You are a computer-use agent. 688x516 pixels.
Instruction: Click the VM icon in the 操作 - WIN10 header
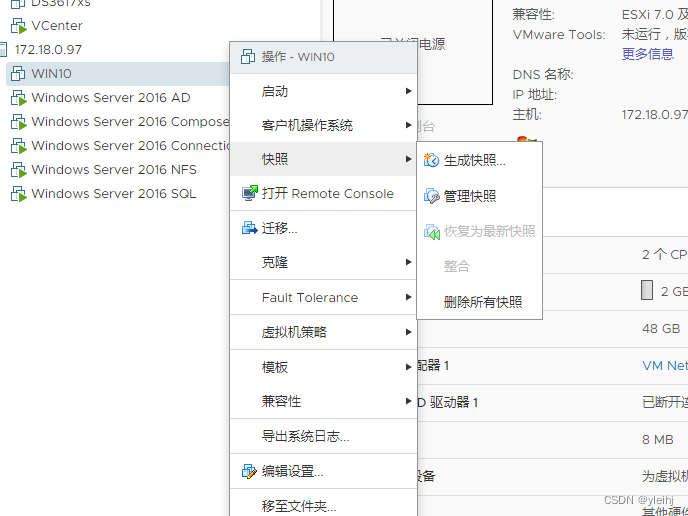coord(248,57)
